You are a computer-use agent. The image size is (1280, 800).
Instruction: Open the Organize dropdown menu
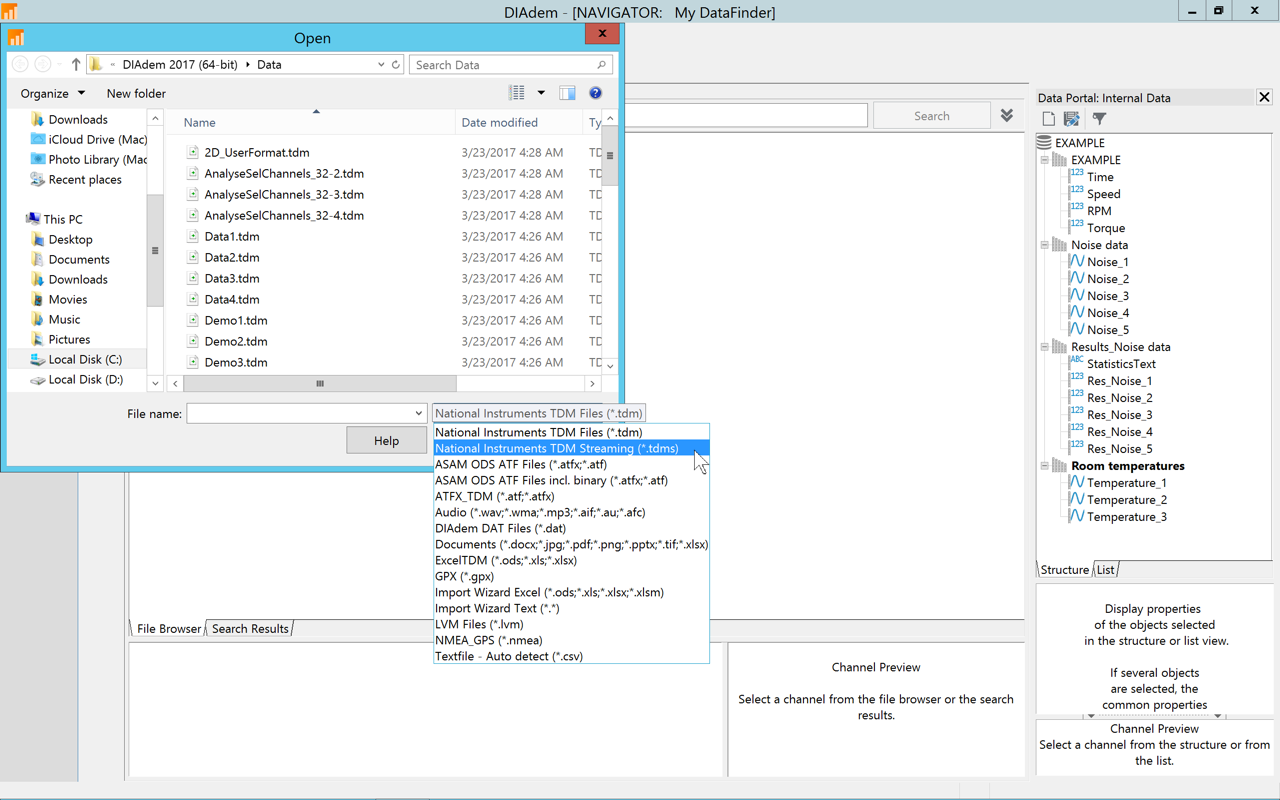pos(52,93)
